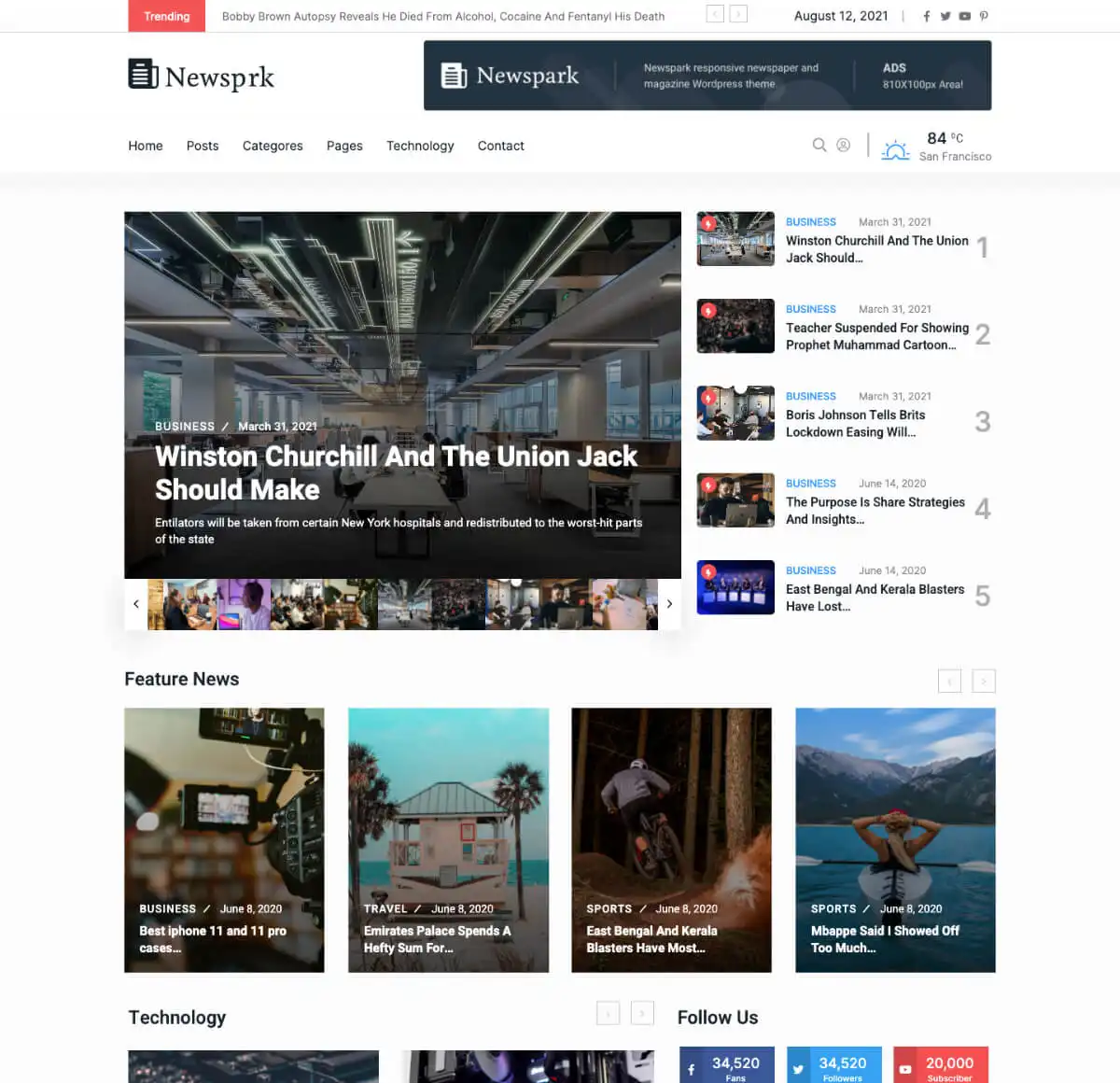Open the Posts menu item
The height and width of the screenshot is (1083, 1120).
point(203,146)
